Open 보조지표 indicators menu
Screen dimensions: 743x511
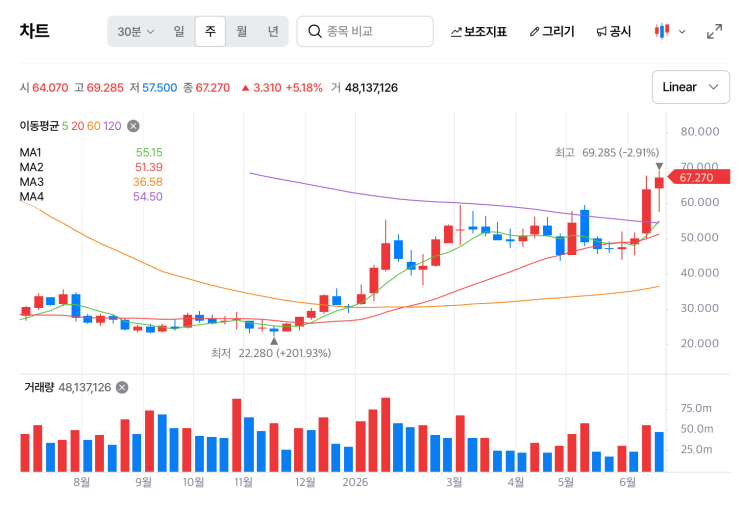pos(479,32)
